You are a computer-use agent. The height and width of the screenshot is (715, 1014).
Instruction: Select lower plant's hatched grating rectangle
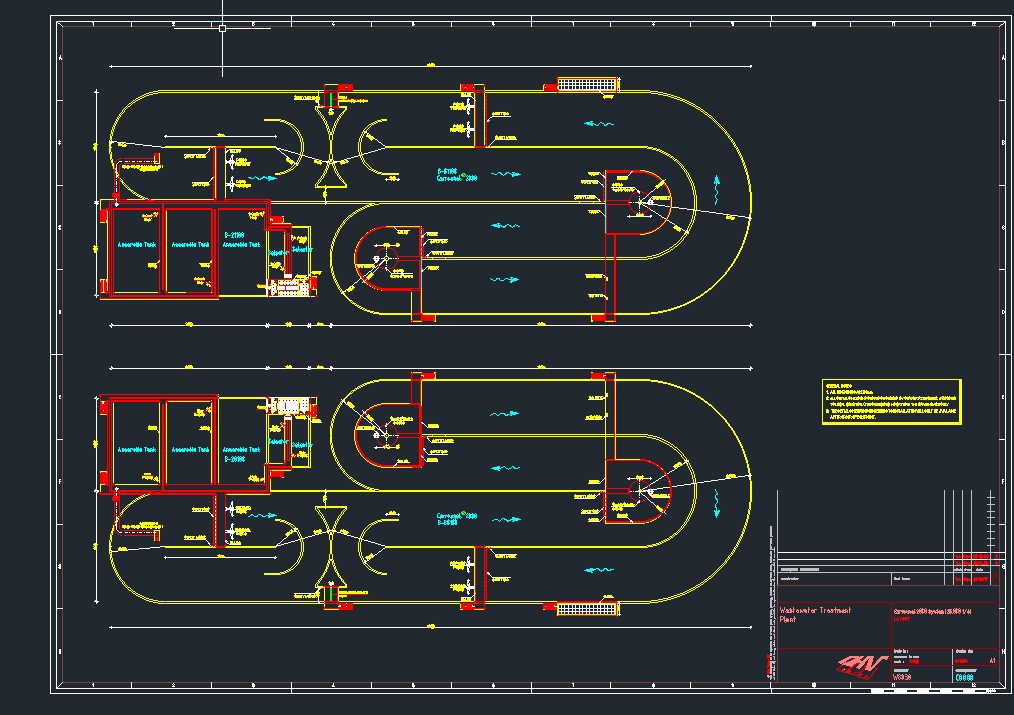click(587, 608)
